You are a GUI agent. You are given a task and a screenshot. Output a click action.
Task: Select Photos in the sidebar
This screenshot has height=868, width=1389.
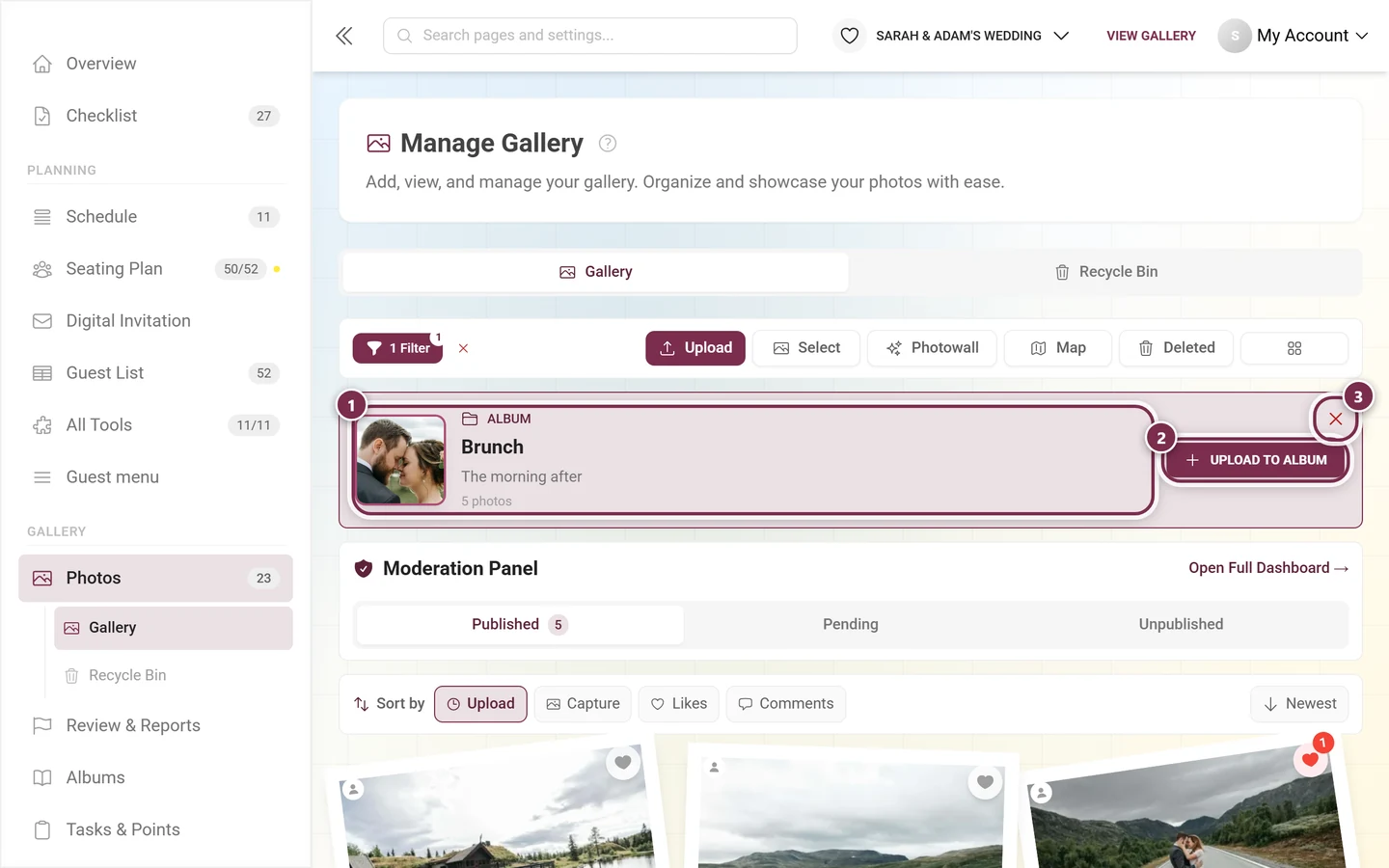point(155,579)
